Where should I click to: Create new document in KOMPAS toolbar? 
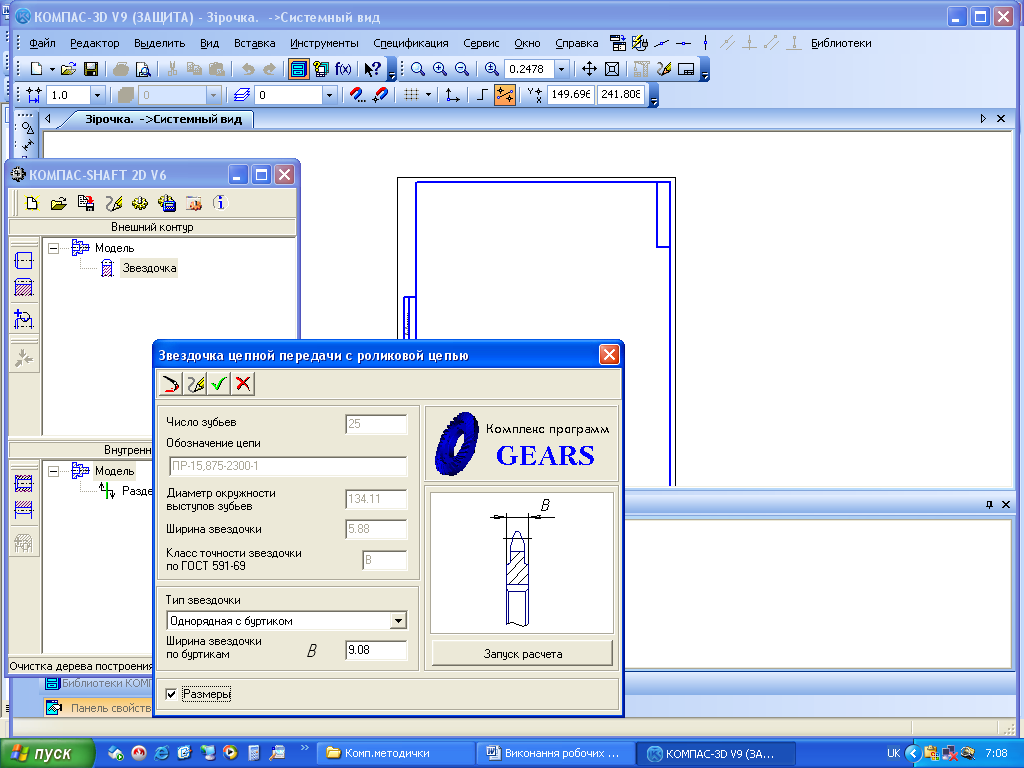tap(37, 69)
